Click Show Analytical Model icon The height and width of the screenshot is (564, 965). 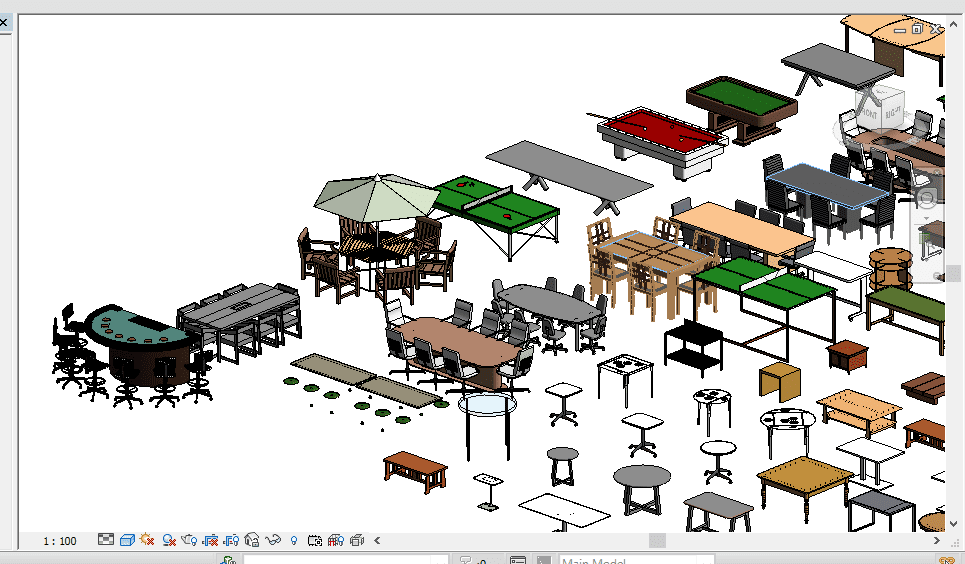(336, 540)
